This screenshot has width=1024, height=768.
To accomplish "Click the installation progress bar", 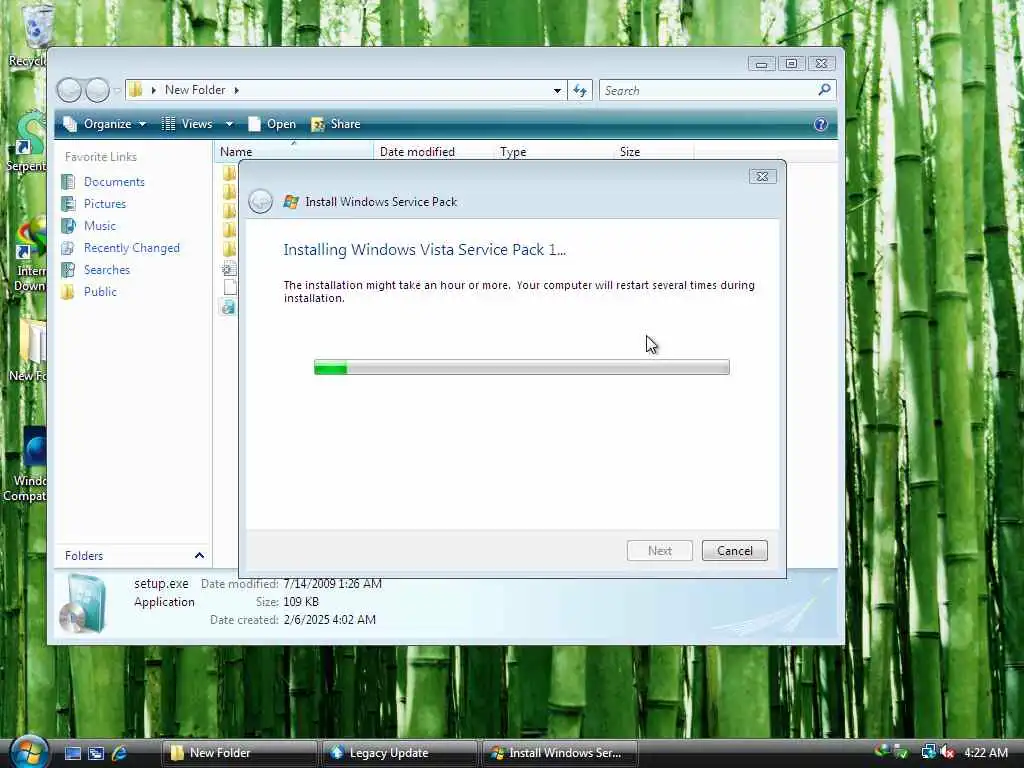I will click(x=522, y=367).
